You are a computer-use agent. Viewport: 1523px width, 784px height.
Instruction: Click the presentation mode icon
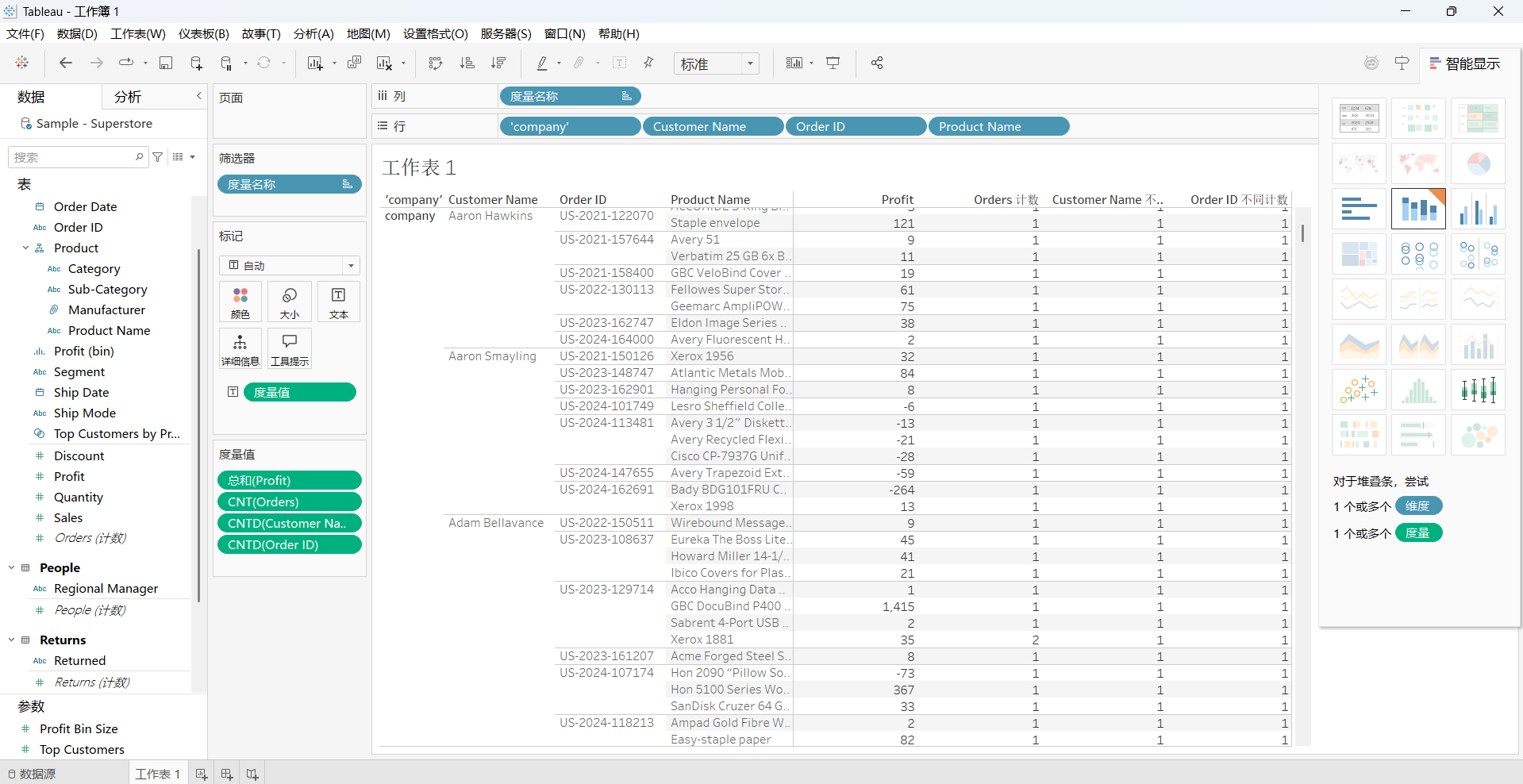(833, 63)
